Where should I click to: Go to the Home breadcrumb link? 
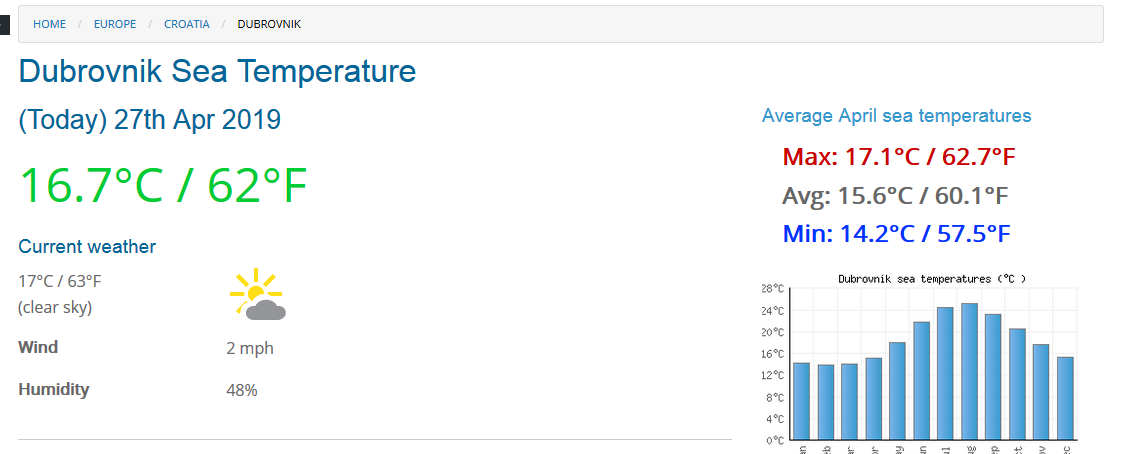point(49,24)
